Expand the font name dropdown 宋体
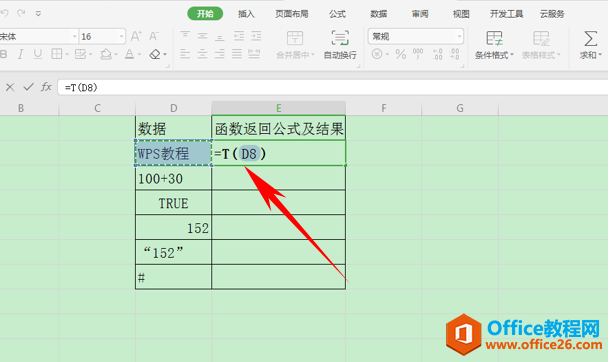The height and width of the screenshot is (362, 609). point(75,37)
